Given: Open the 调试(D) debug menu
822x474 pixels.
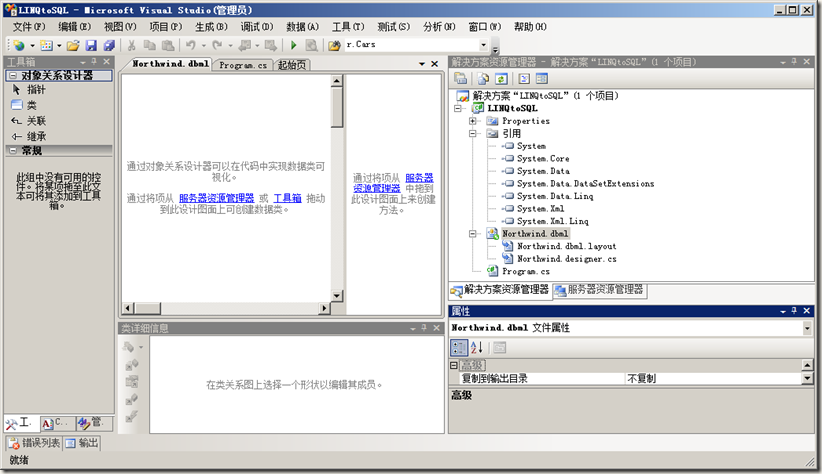Looking at the screenshot, I should click(x=257, y=27).
